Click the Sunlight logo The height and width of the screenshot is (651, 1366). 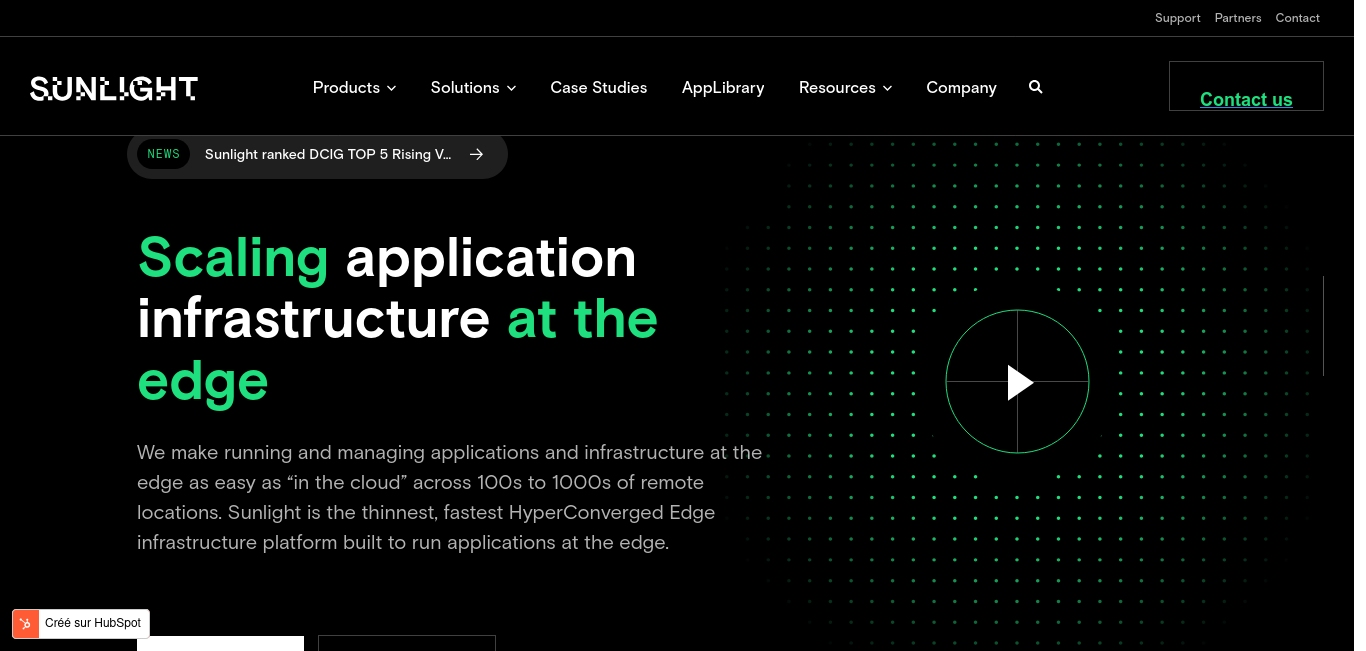114,88
